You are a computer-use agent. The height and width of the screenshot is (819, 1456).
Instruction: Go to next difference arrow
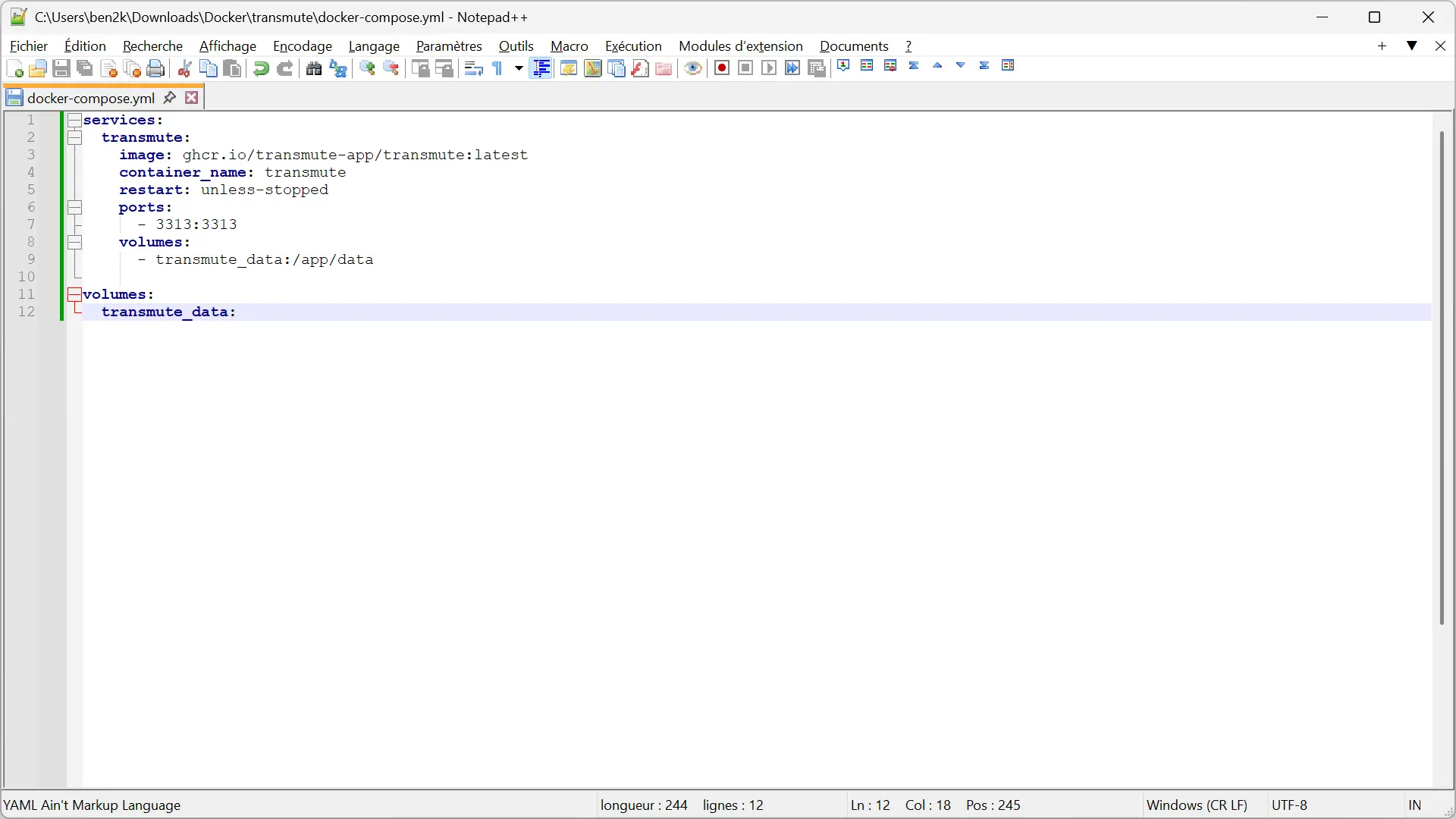tap(961, 66)
